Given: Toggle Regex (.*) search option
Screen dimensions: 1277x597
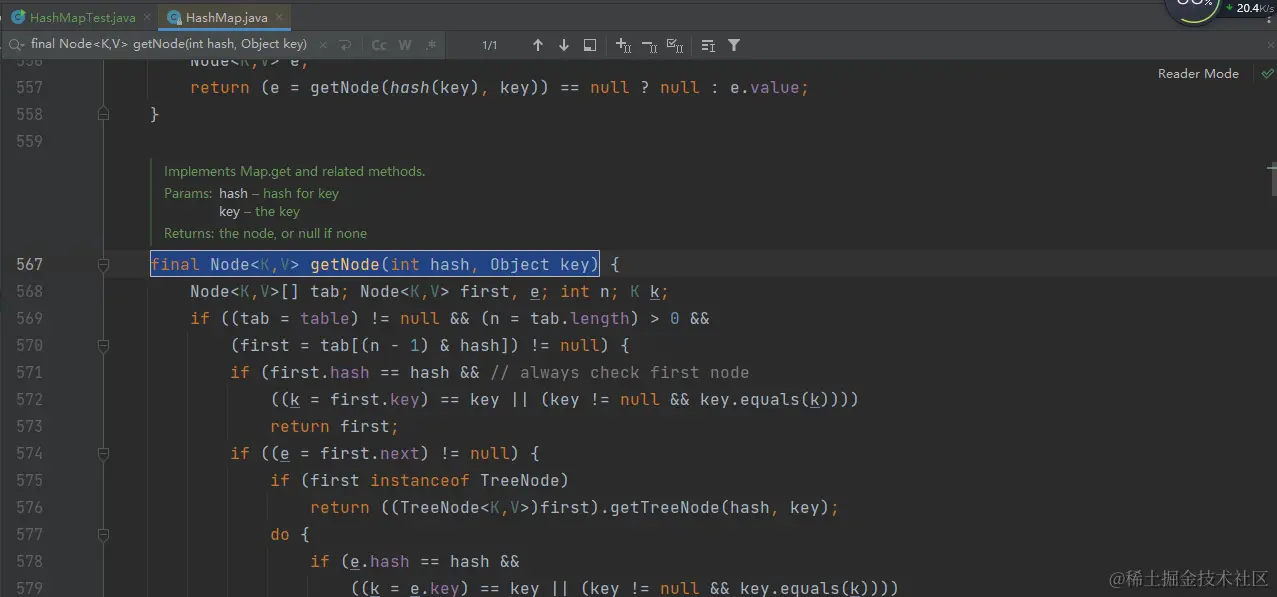Looking at the screenshot, I should [x=431, y=45].
